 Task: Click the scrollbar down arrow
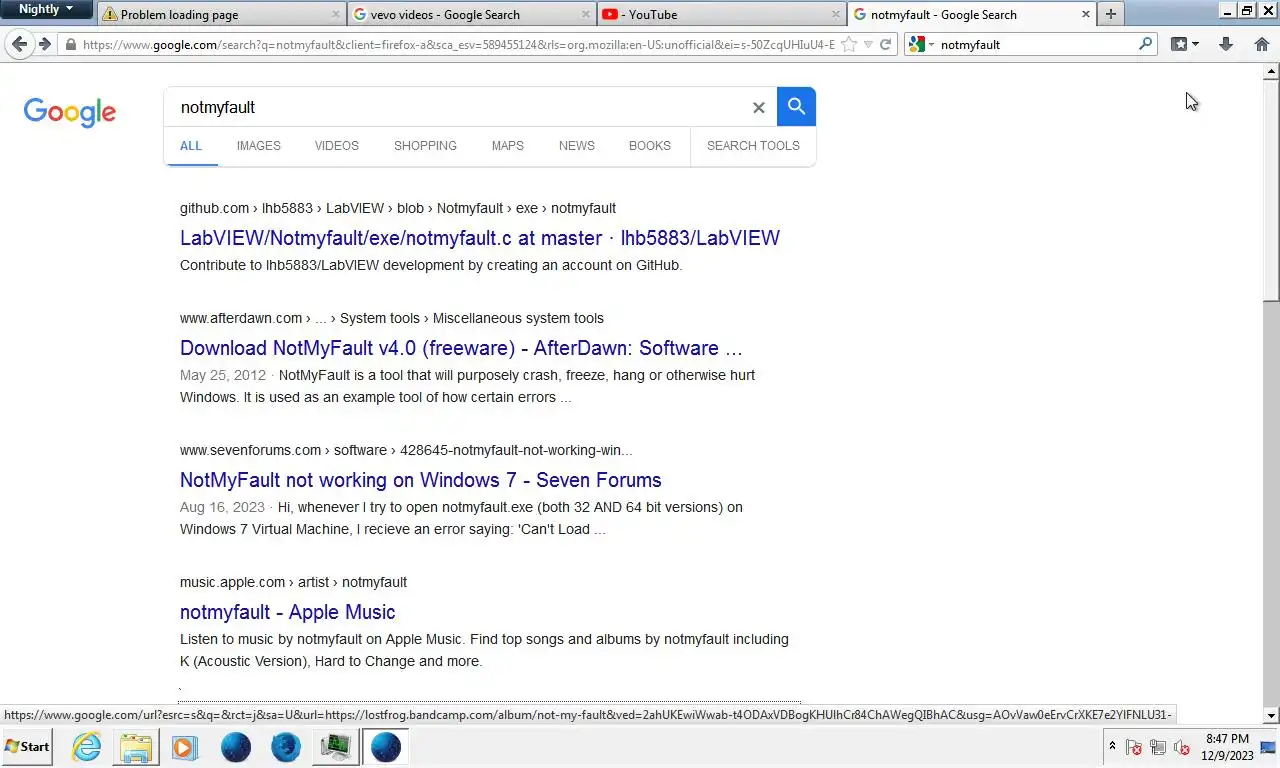coord(1272,715)
